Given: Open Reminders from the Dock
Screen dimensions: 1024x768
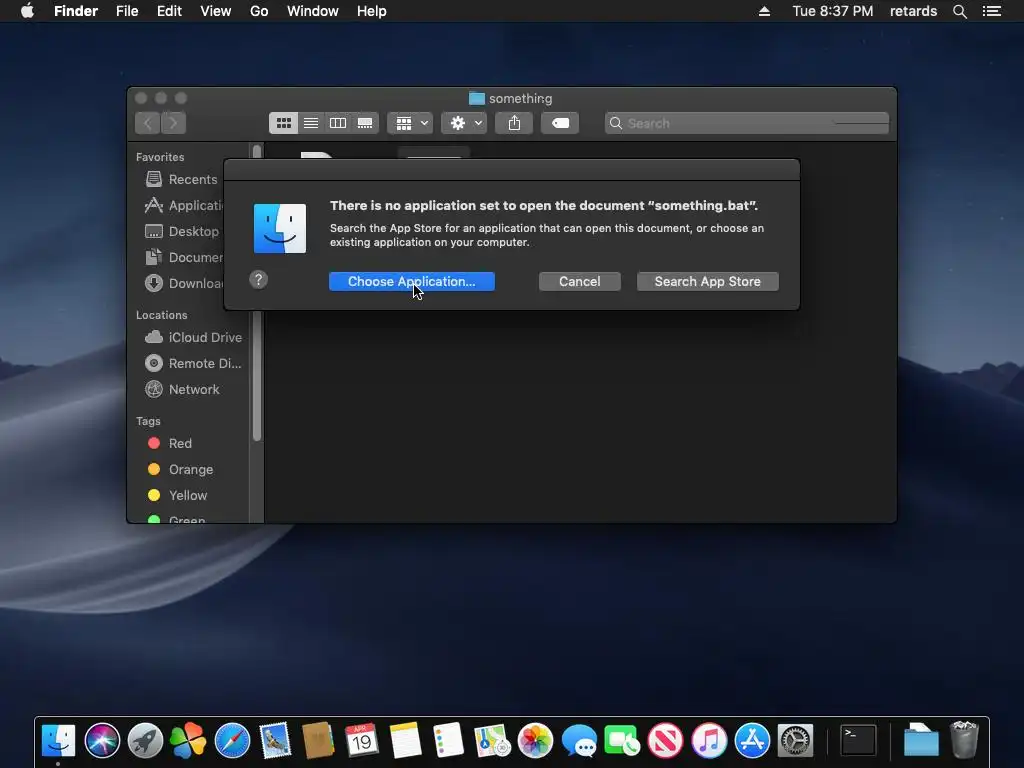Looking at the screenshot, I should 448,741.
